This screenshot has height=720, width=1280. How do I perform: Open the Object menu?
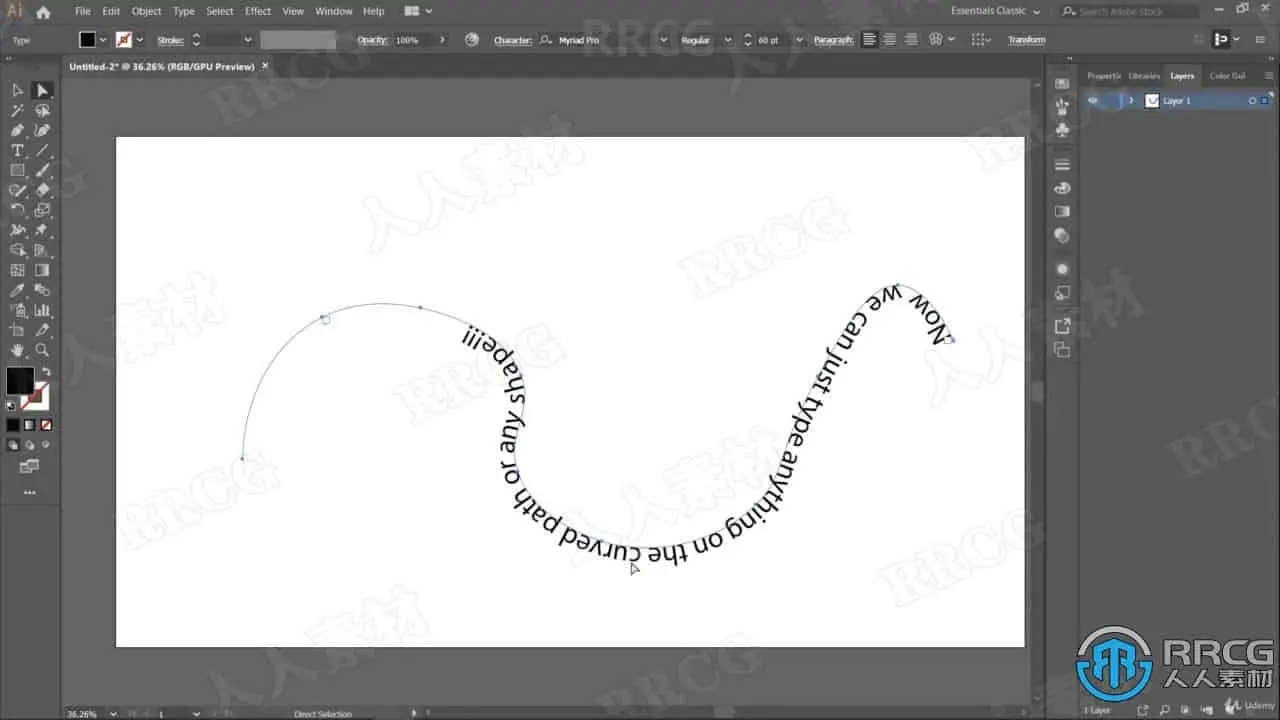[x=146, y=11]
